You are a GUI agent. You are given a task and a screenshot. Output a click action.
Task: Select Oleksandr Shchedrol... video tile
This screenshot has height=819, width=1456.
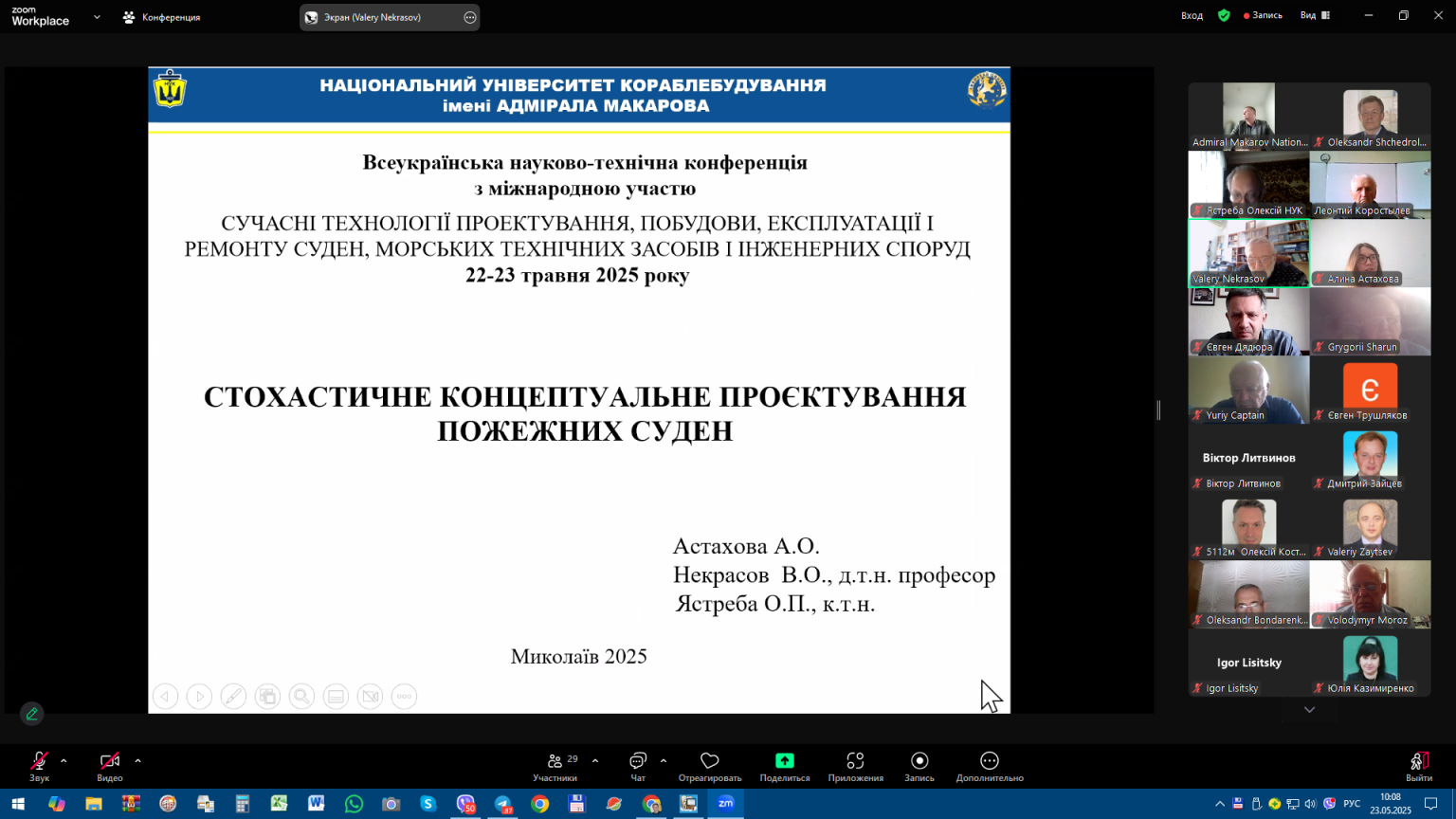coord(1370,116)
